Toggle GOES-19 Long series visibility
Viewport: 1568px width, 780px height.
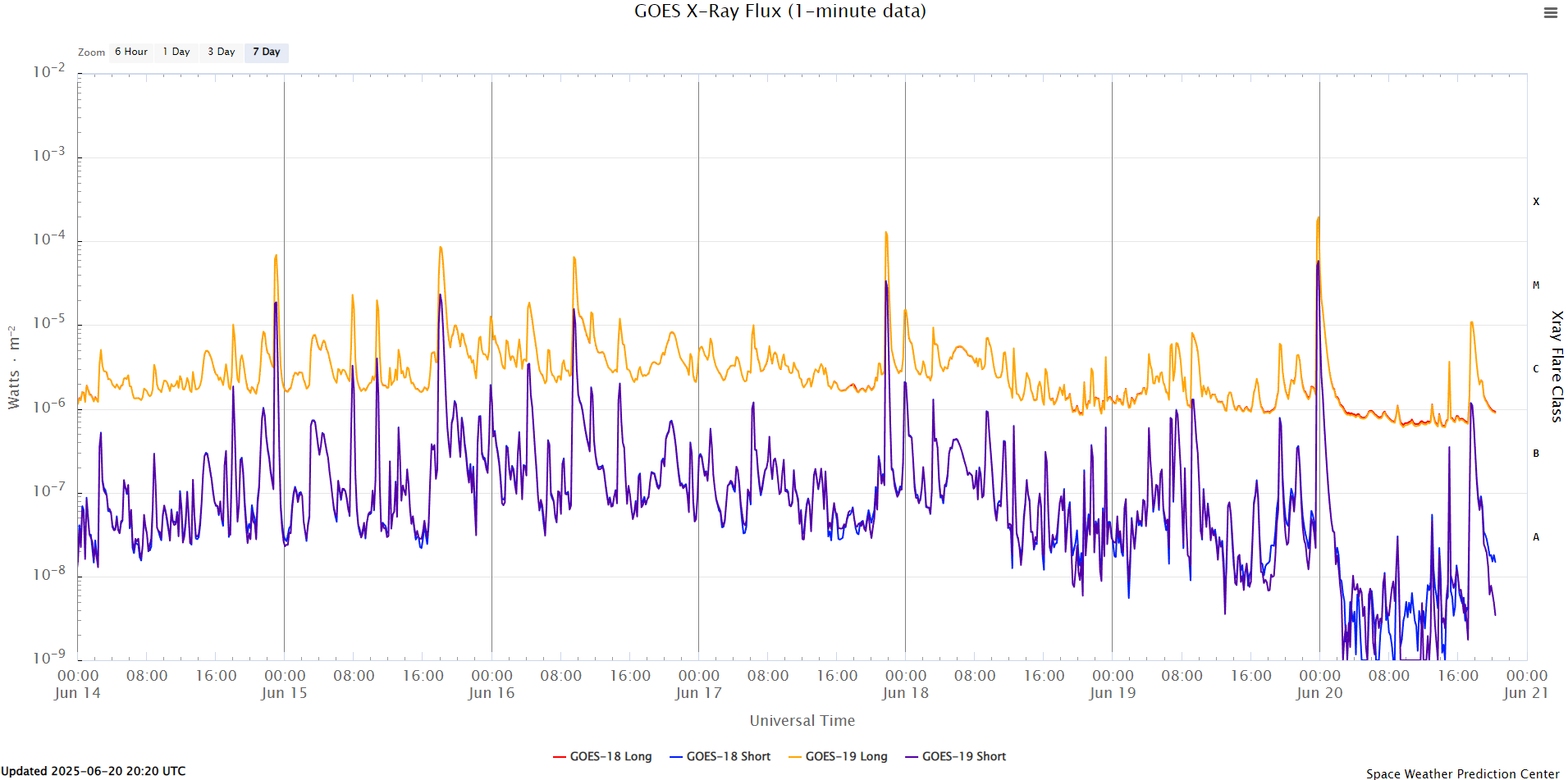point(846,756)
